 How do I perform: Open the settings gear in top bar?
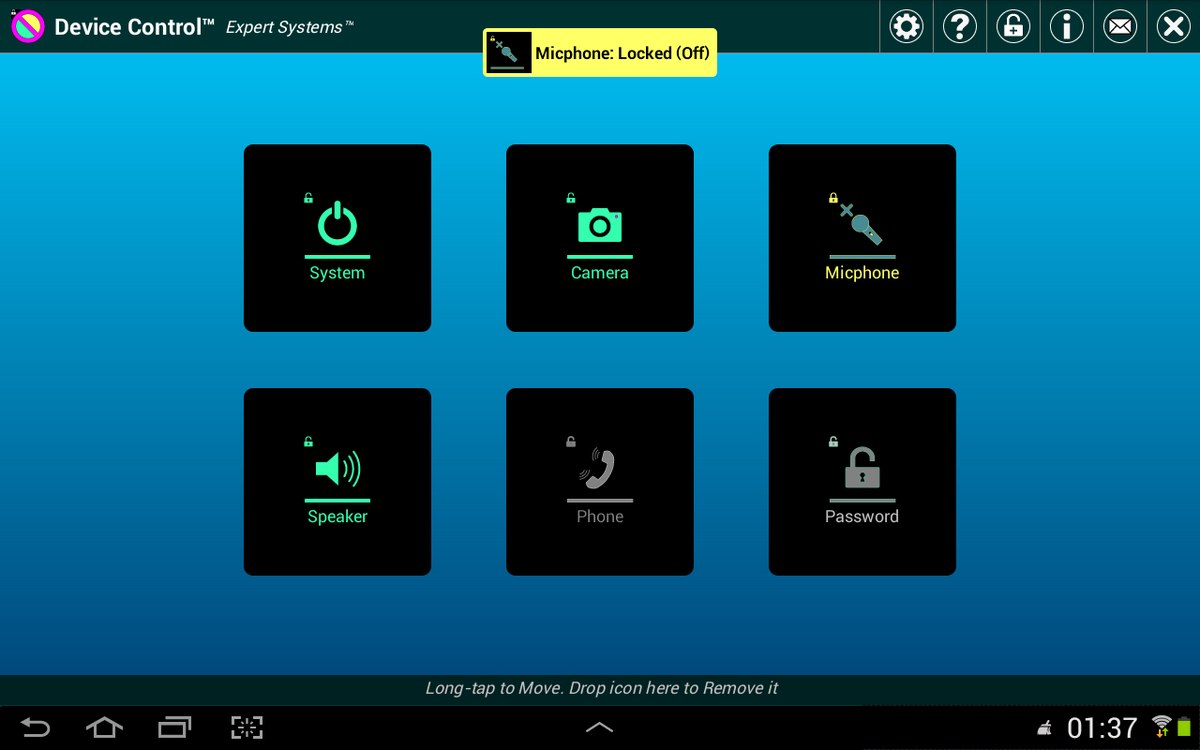tap(906, 26)
